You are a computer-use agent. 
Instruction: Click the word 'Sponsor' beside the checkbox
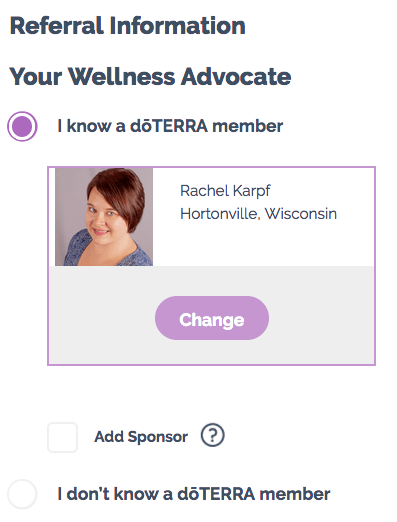coord(158,436)
